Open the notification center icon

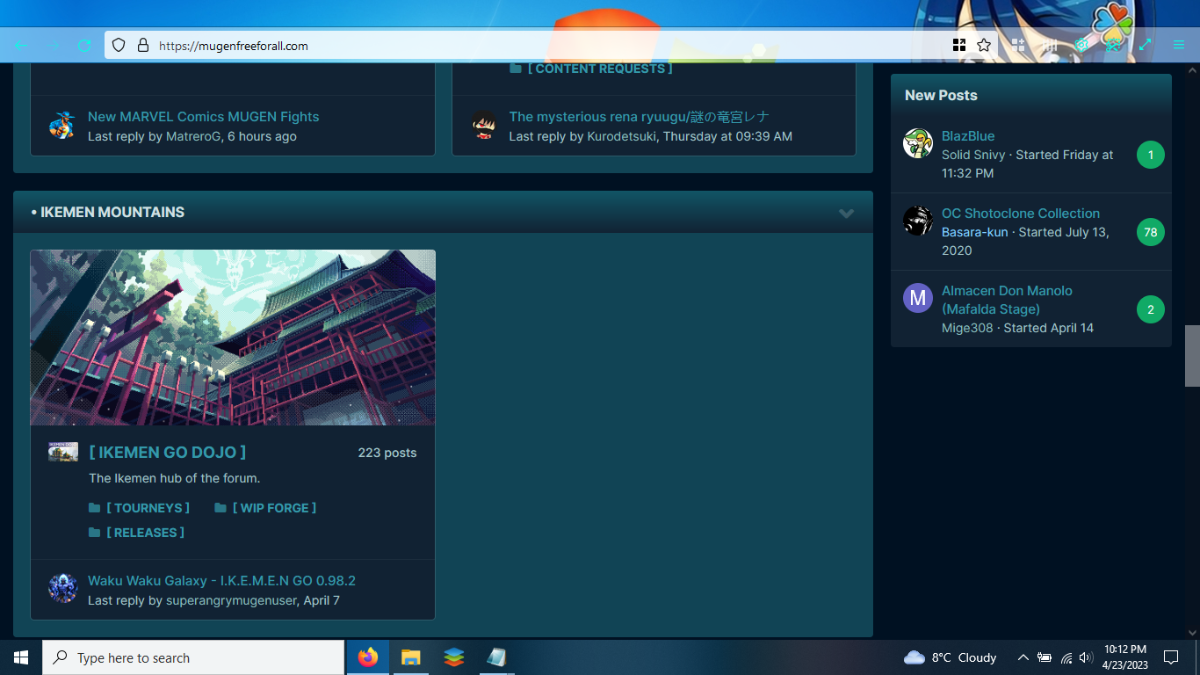[x=1171, y=658]
